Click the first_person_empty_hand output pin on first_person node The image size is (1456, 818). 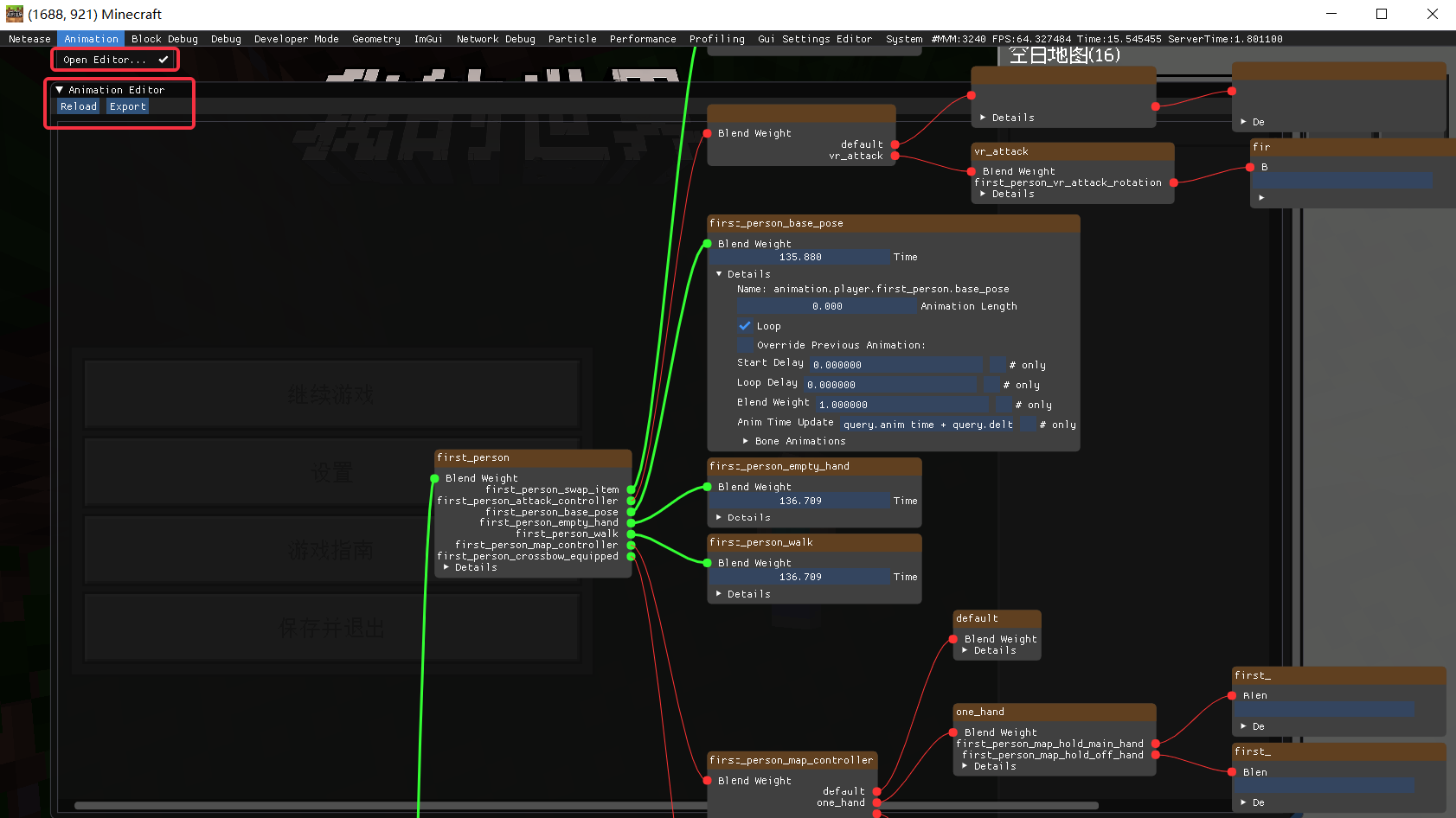(x=631, y=522)
